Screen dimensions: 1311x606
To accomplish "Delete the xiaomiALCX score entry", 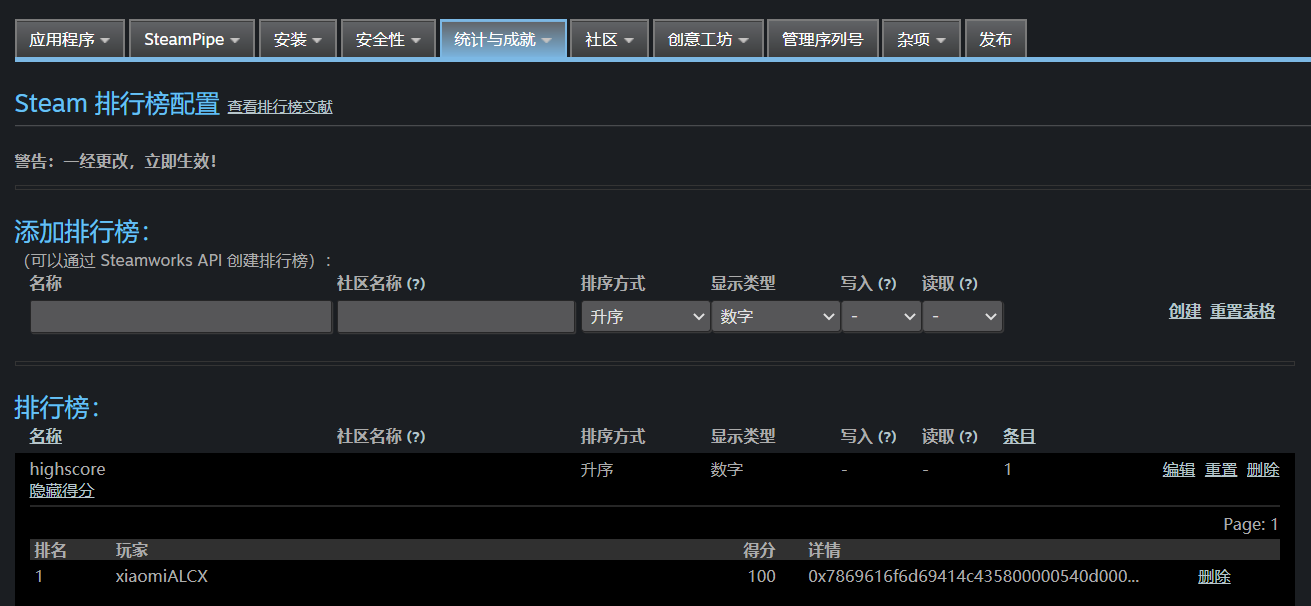I will pos(1215,576).
